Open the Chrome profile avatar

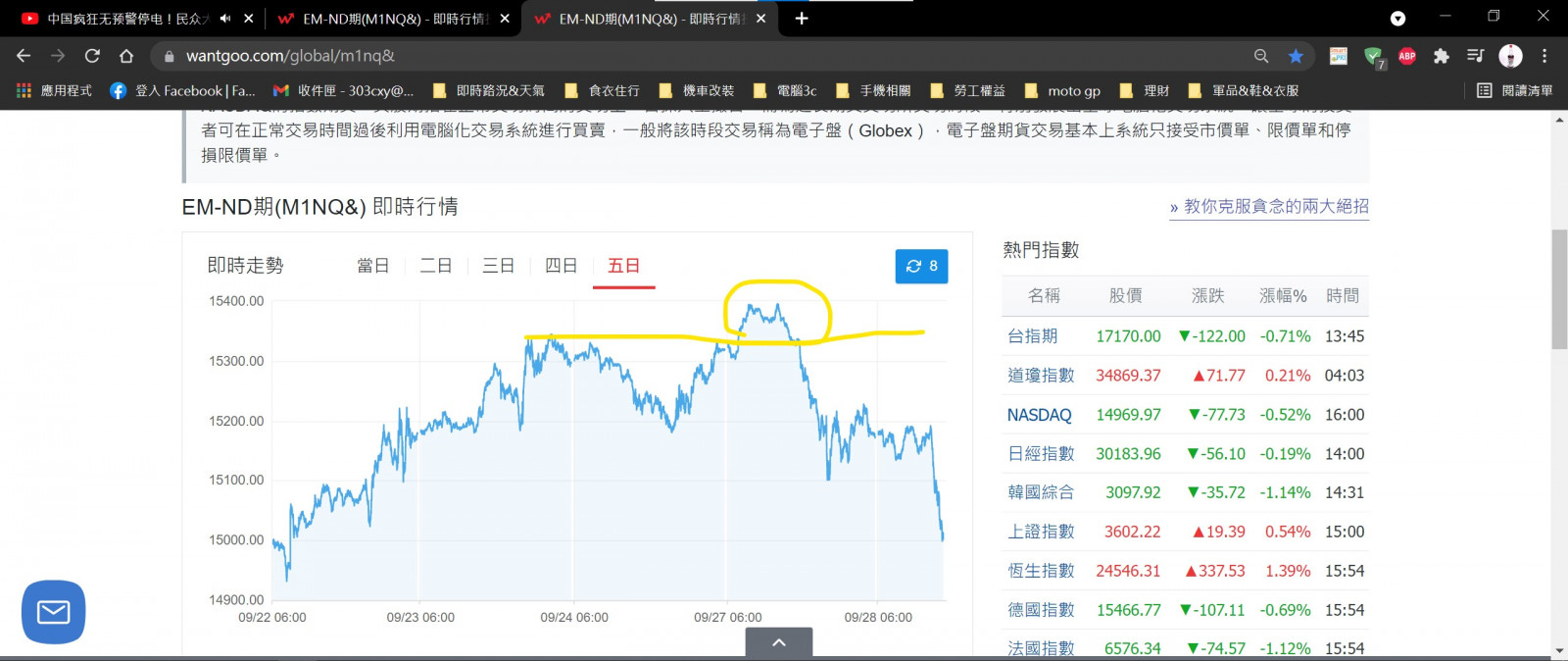coord(1510,56)
